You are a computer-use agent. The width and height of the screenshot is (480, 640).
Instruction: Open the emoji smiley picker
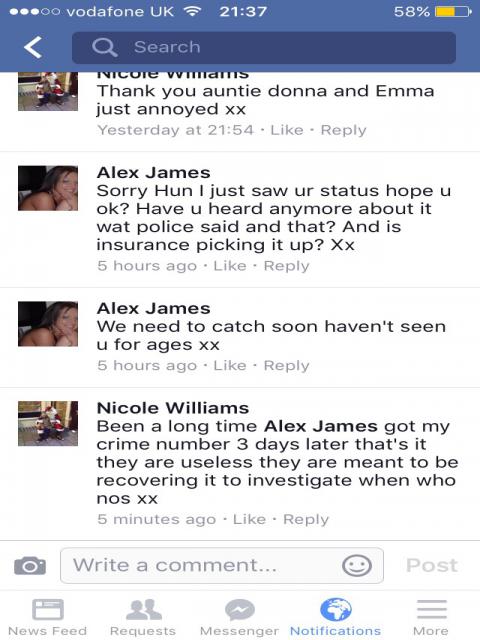[357, 566]
